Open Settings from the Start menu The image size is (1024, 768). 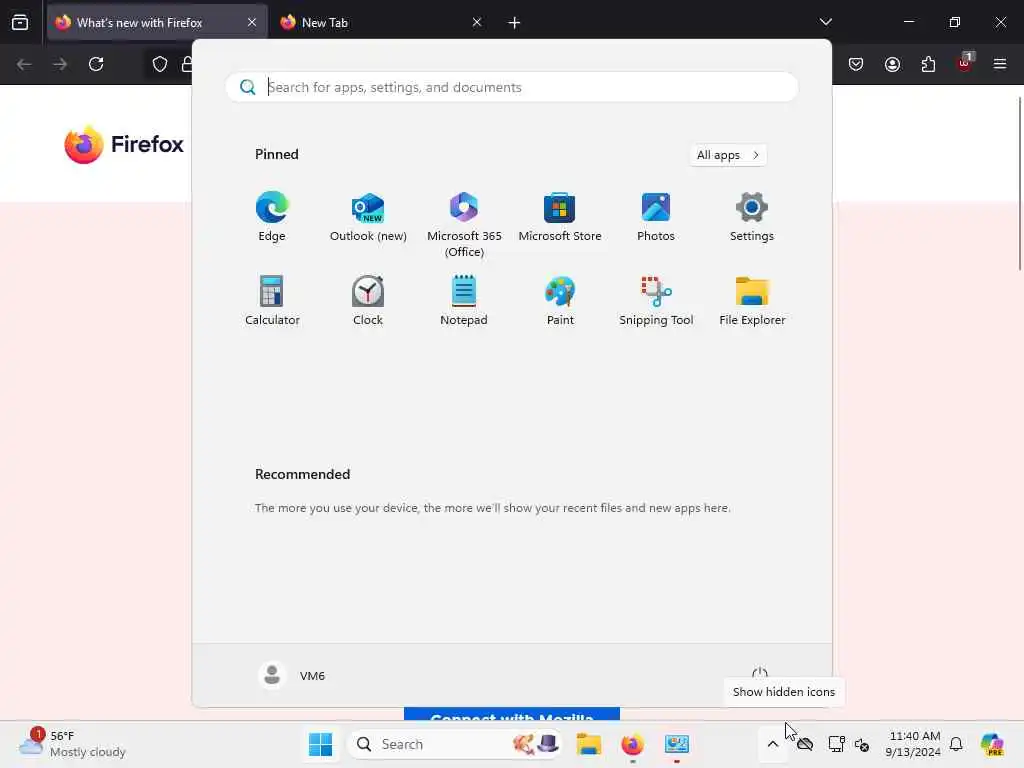[x=752, y=218]
